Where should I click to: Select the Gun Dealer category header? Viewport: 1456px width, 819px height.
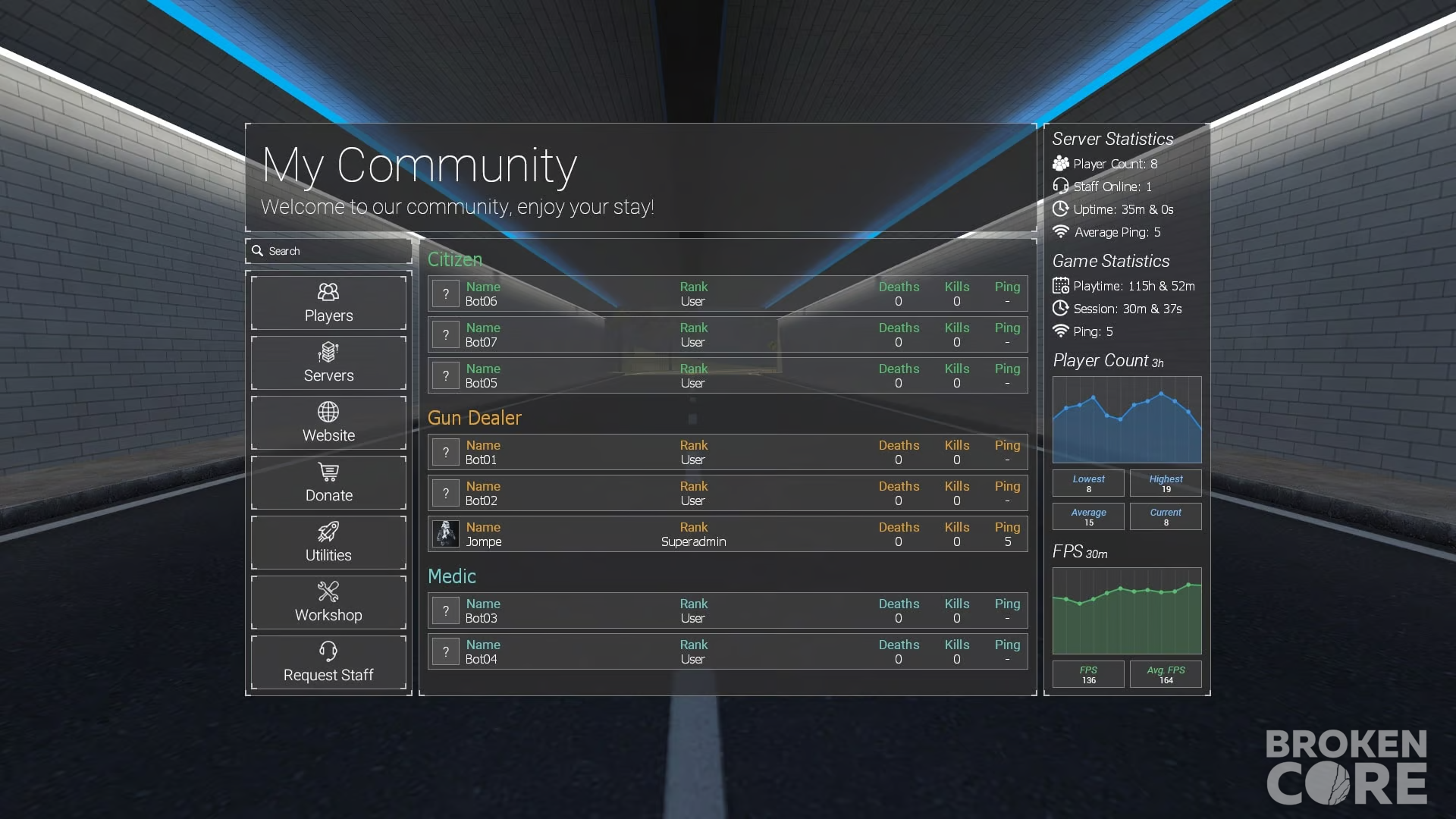pyautogui.click(x=475, y=418)
